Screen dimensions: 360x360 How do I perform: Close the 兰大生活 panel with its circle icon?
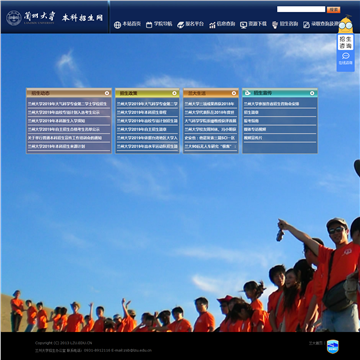point(233,93)
